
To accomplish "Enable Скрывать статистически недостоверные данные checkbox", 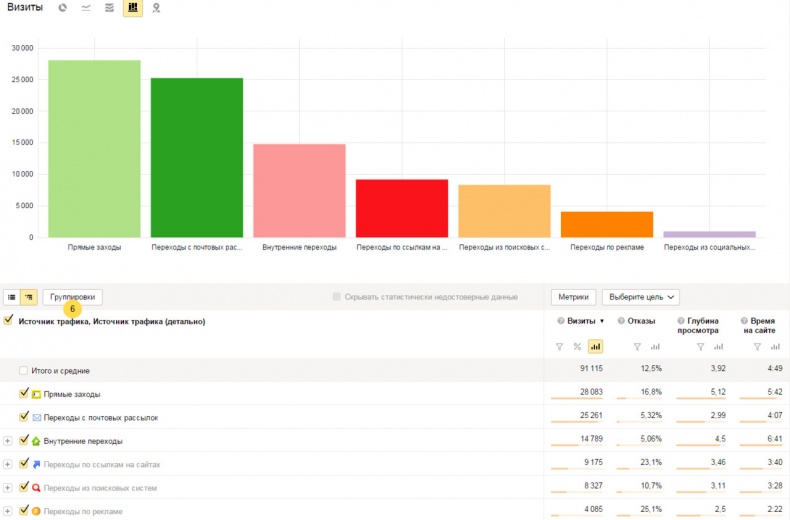I will click(337, 297).
